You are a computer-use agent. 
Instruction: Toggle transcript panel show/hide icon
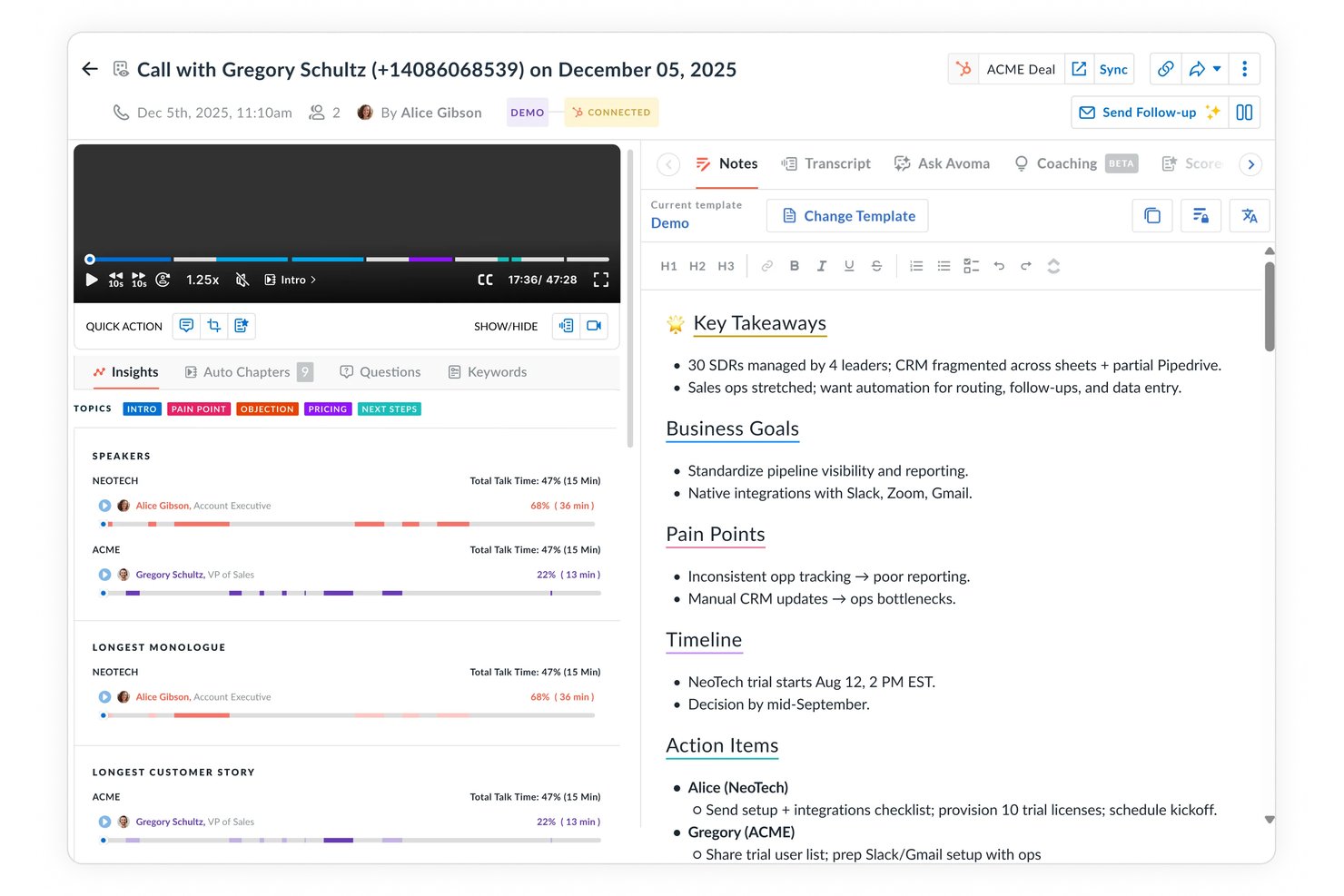click(x=567, y=326)
